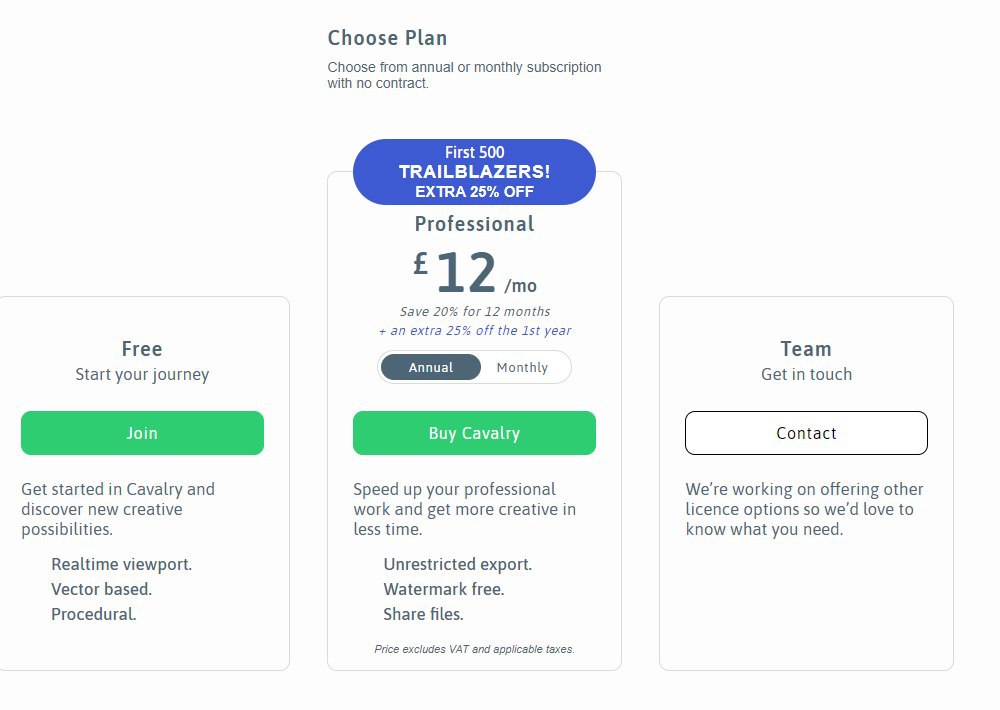Click the £12 per month price
Viewport: 1000px width, 710px height.
[x=474, y=273]
